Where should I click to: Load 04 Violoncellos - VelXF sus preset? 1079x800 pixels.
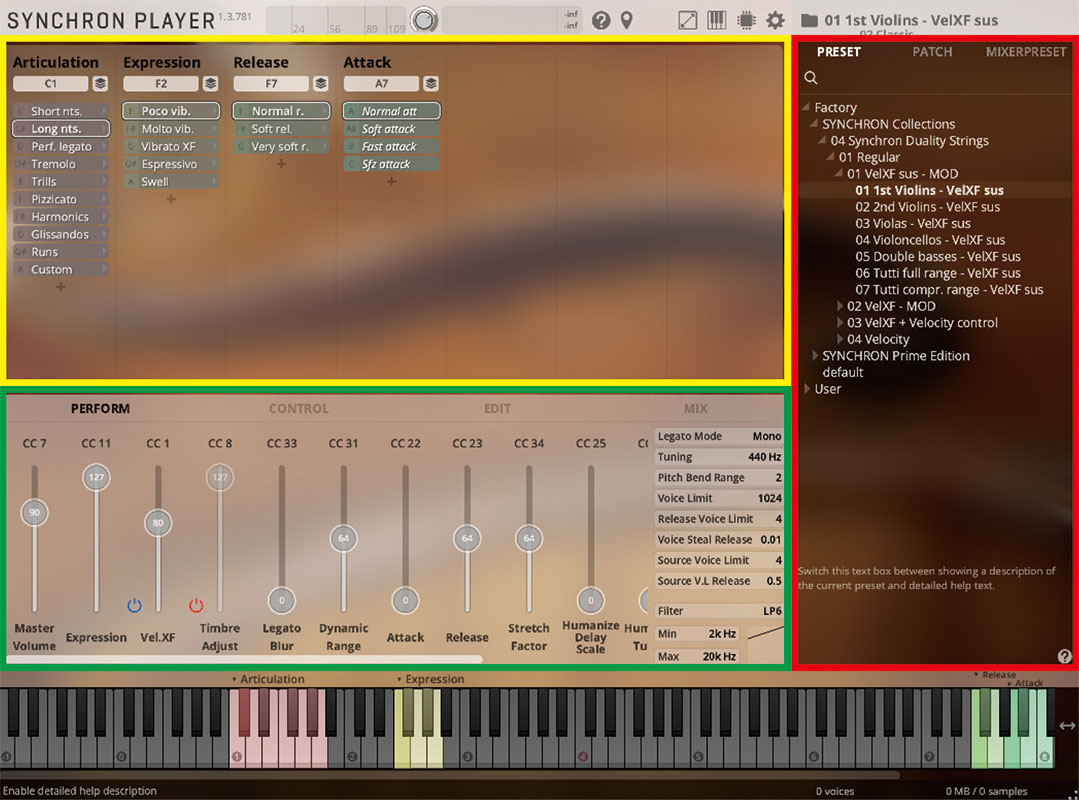click(x=930, y=240)
